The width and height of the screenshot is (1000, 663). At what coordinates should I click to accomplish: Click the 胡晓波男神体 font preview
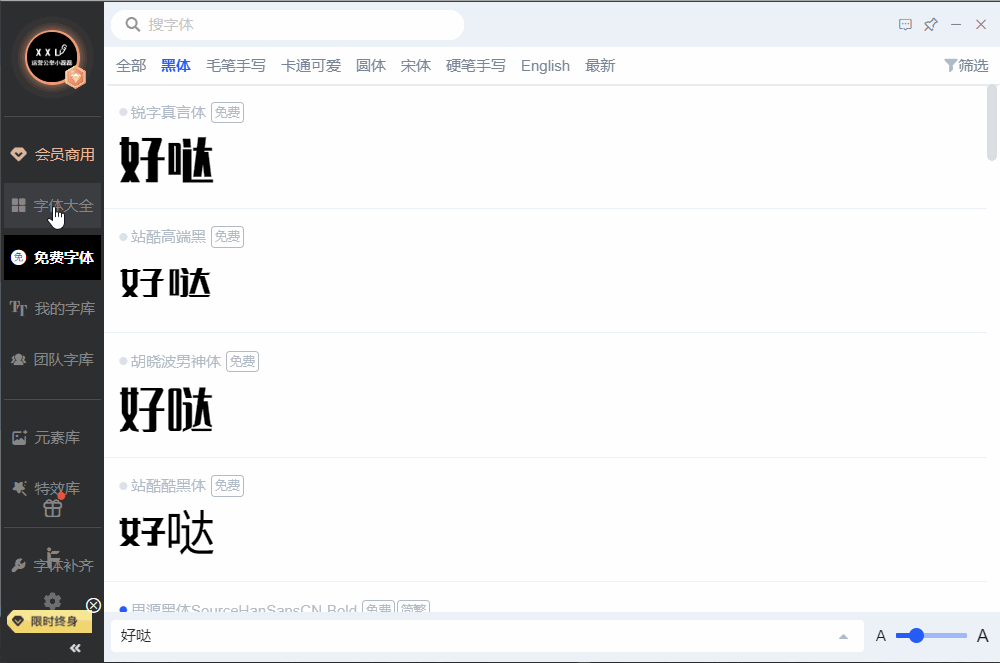(x=166, y=409)
